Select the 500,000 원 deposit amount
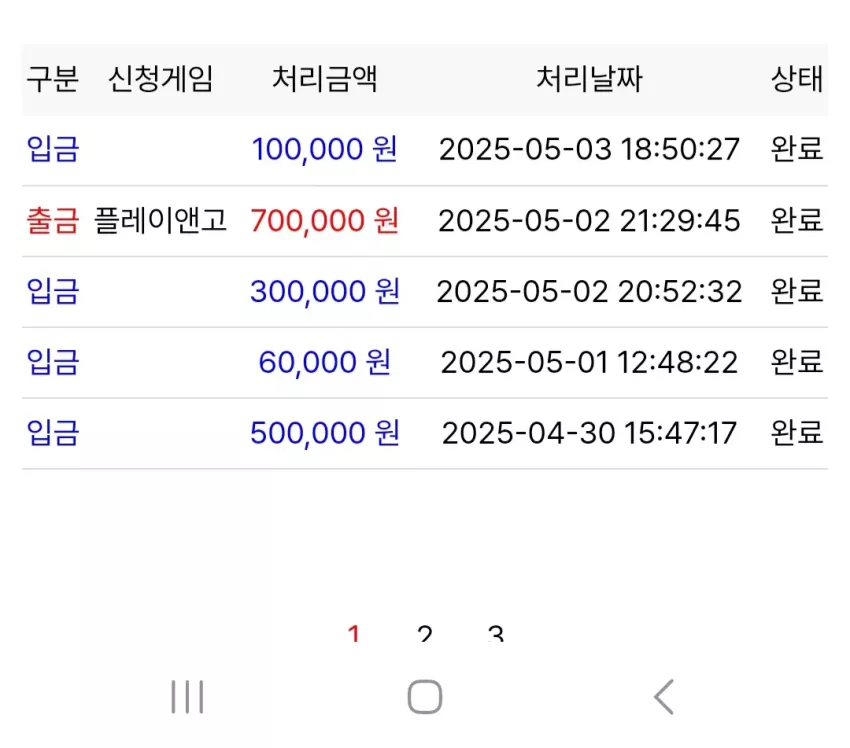The image size is (850, 748). 325,434
